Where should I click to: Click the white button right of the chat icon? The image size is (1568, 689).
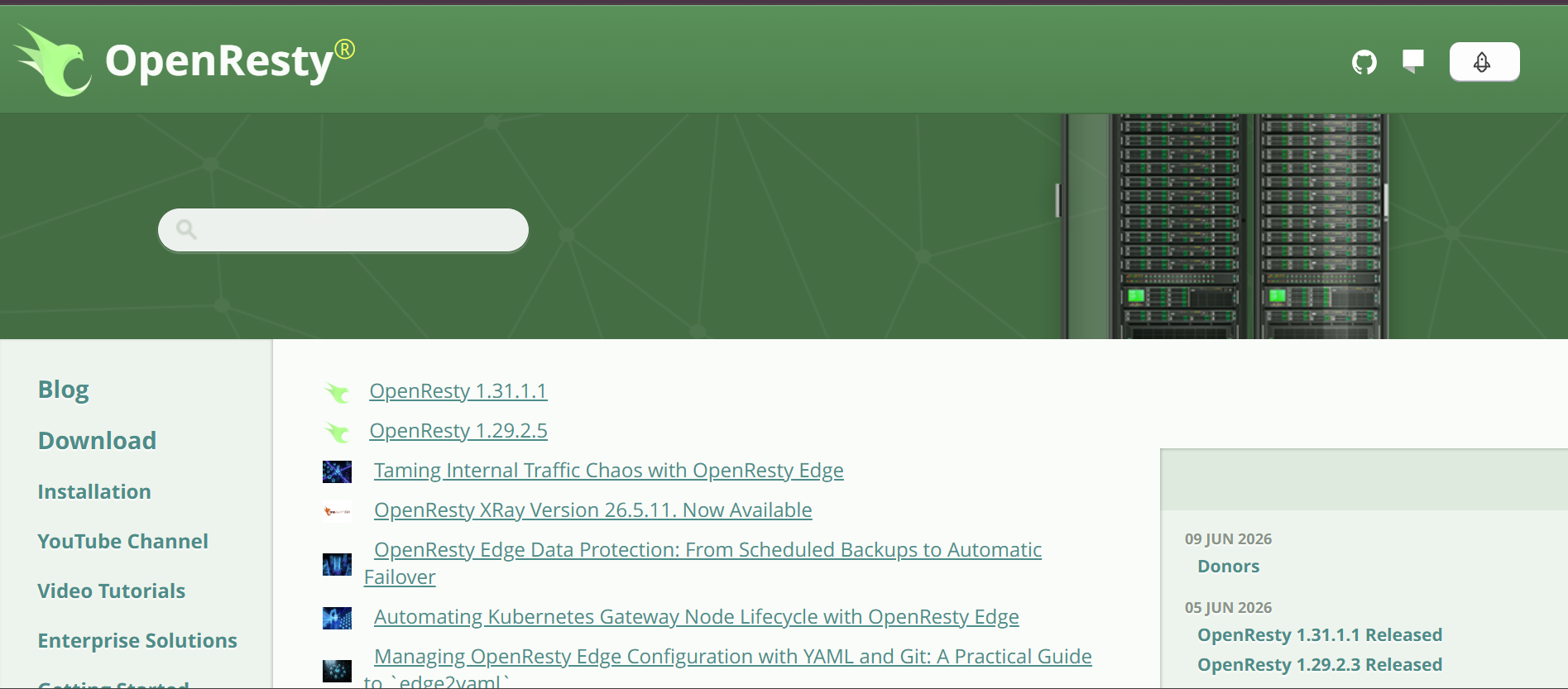tap(1484, 62)
